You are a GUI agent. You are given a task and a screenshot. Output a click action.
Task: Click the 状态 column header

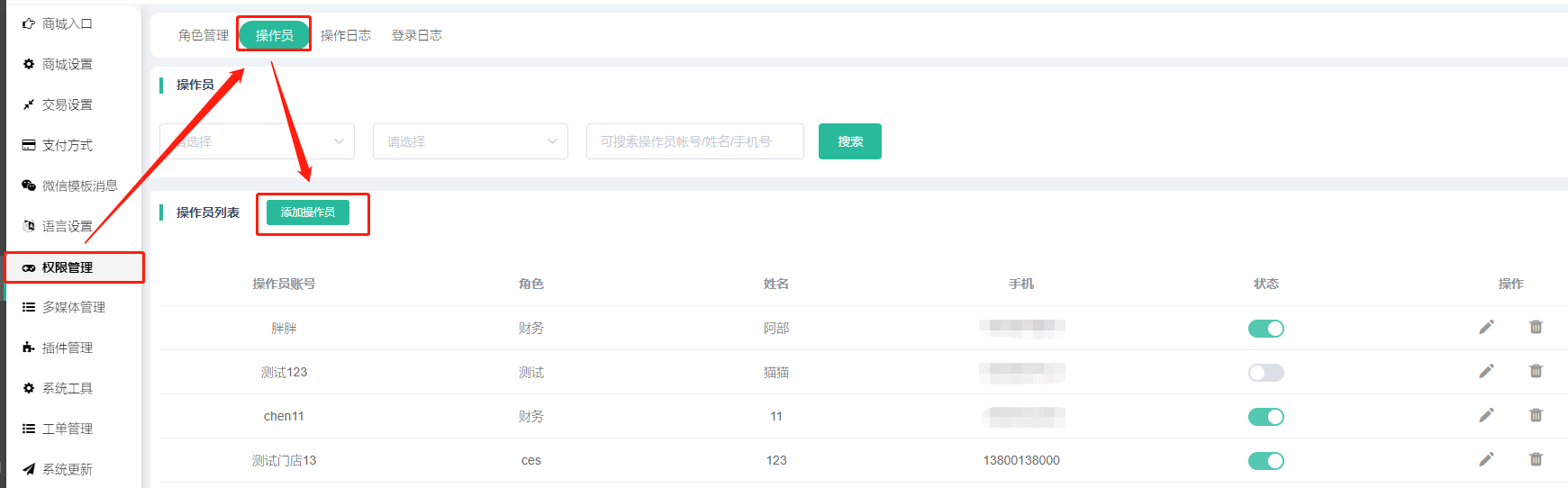pyautogui.click(x=1266, y=284)
